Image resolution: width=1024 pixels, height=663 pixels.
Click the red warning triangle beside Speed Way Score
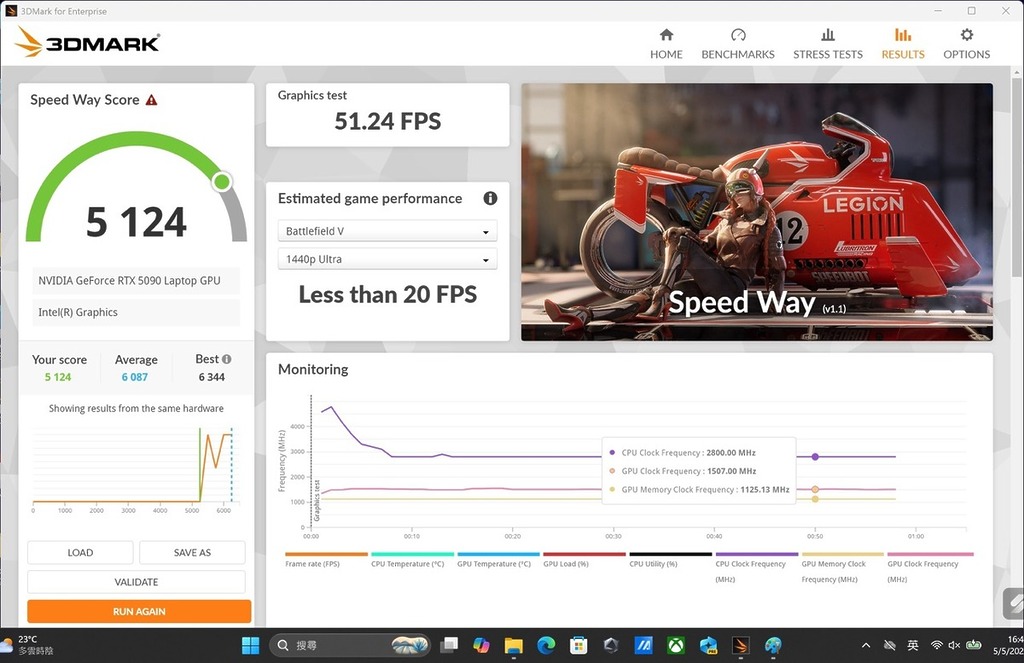click(152, 100)
